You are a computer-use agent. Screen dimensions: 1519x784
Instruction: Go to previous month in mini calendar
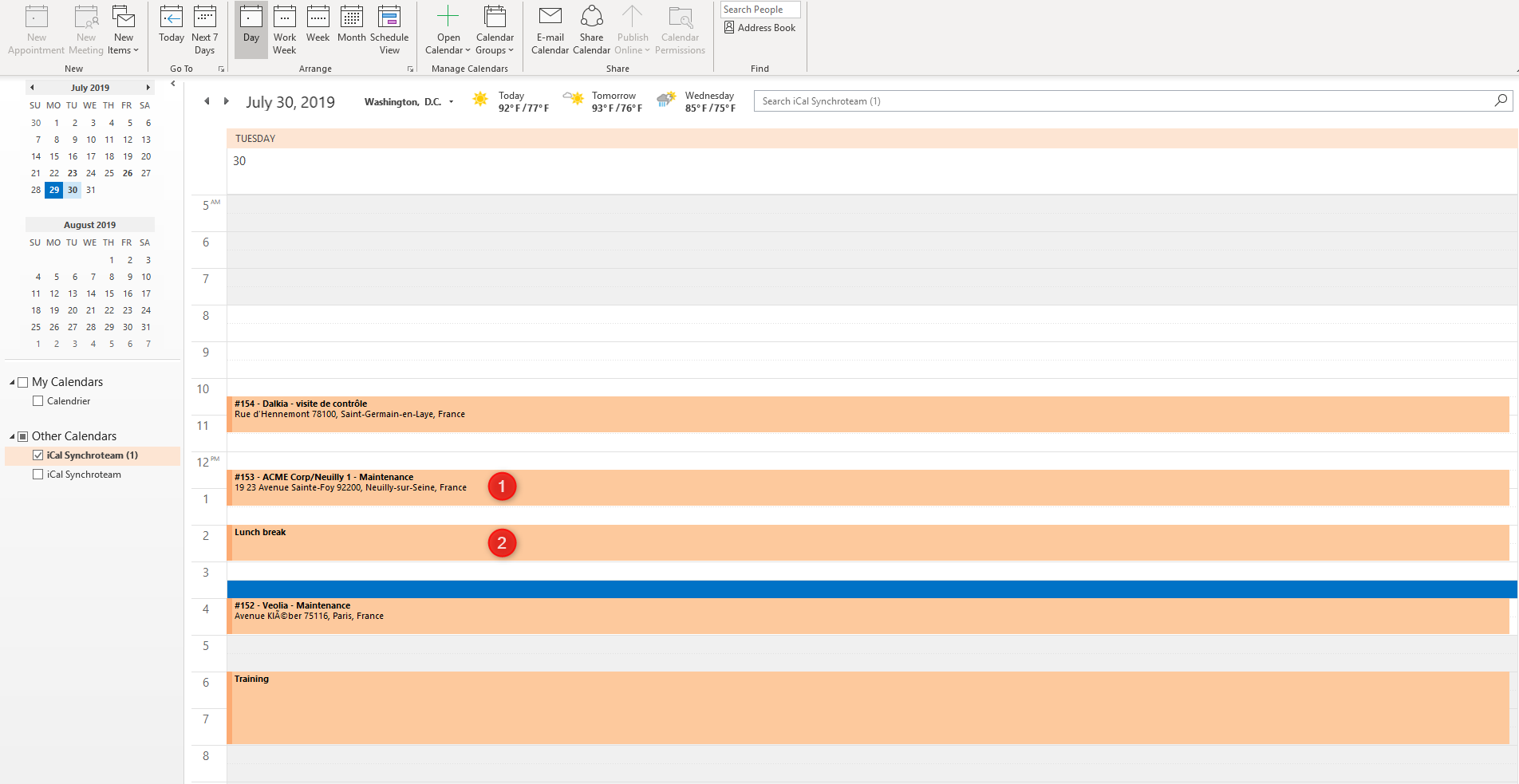click(32, 88)
